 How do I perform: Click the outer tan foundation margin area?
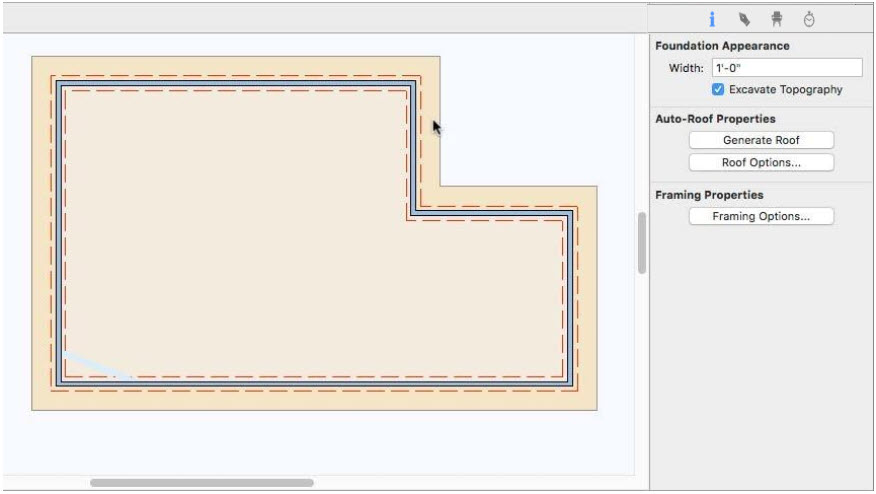(41, 235)
